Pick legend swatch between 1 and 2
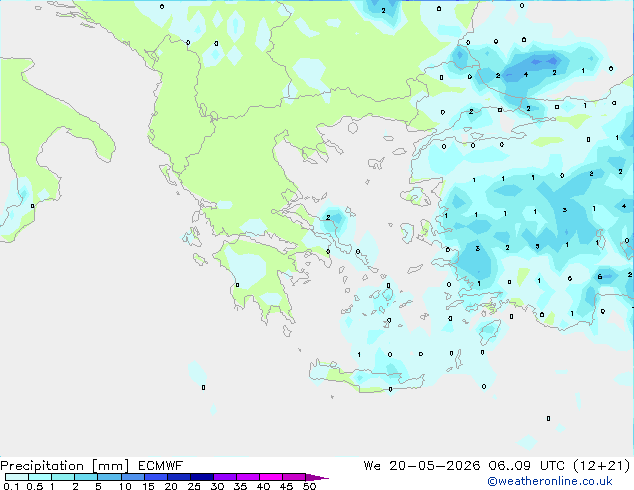This screenshot has height=490, width=634. pos(63,477)
